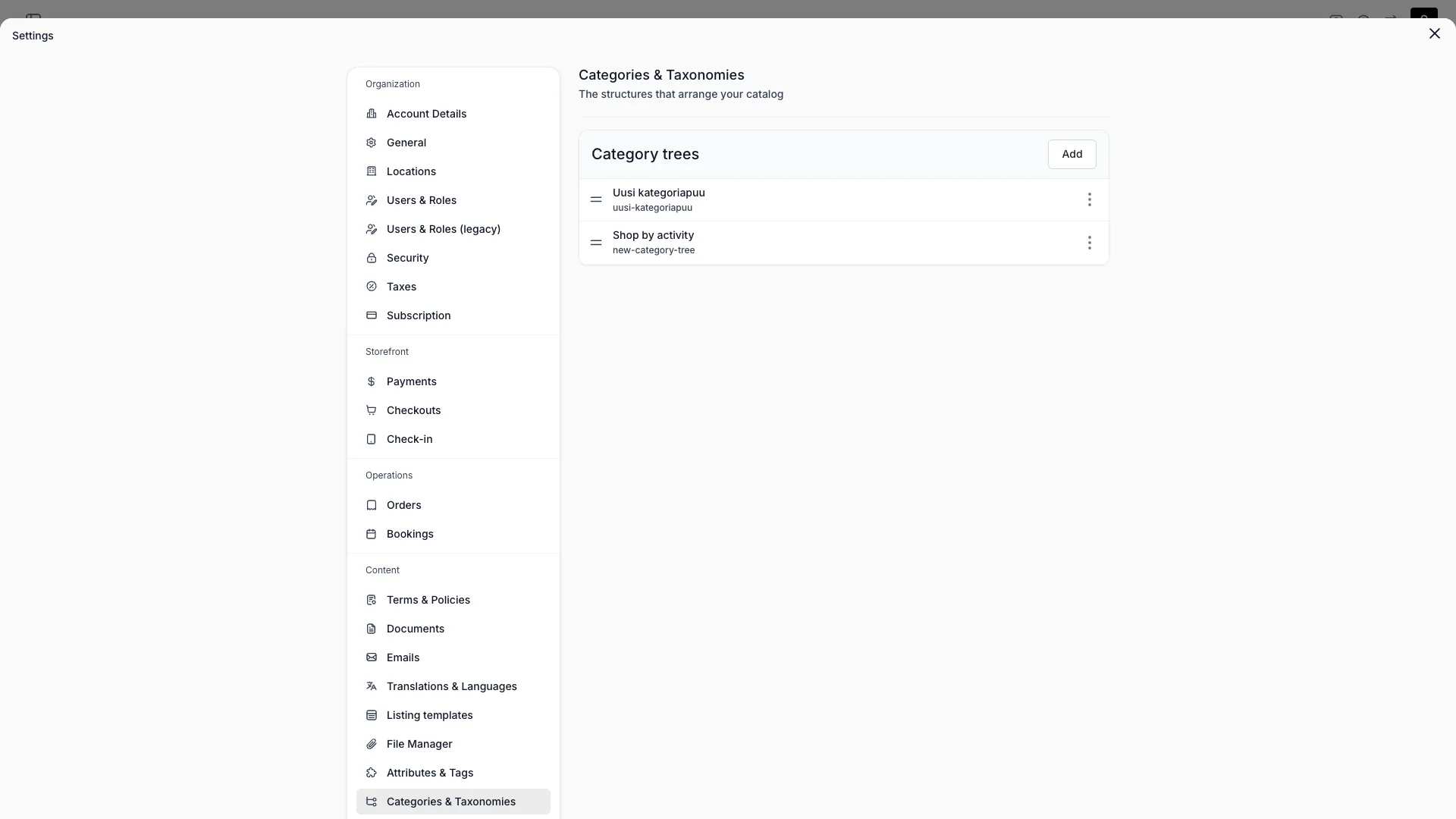
Task: Click the Locations icon in sidebar
Action: (x=372, y=171)
